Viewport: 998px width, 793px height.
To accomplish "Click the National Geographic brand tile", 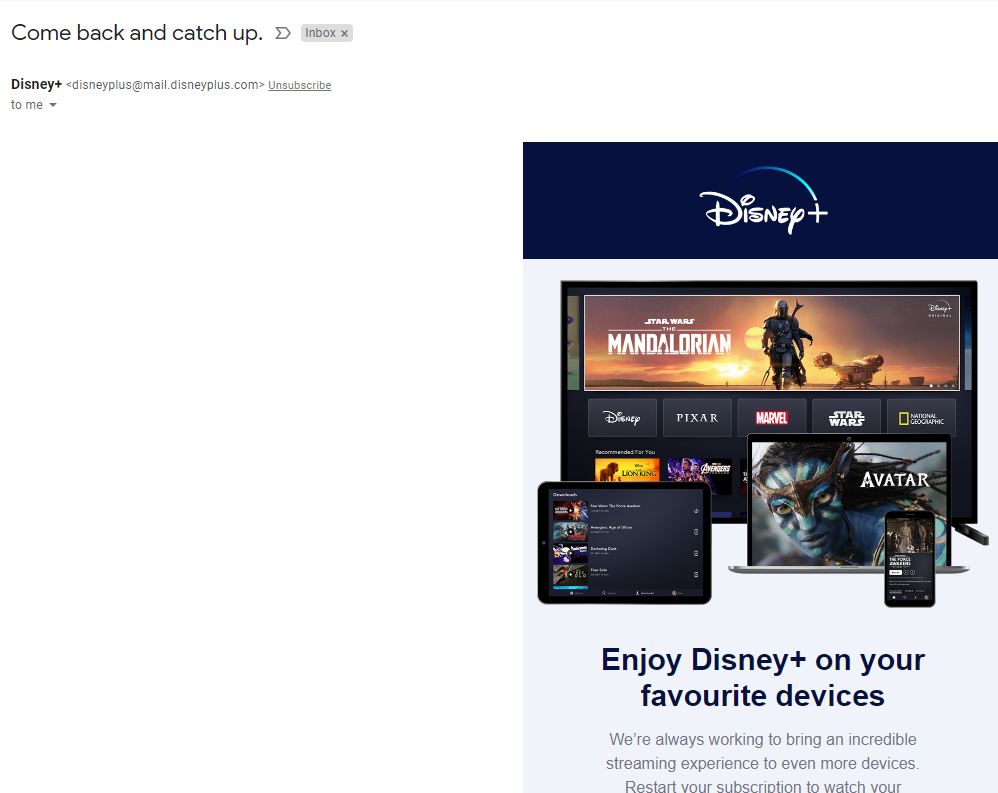I will [921, 418].
